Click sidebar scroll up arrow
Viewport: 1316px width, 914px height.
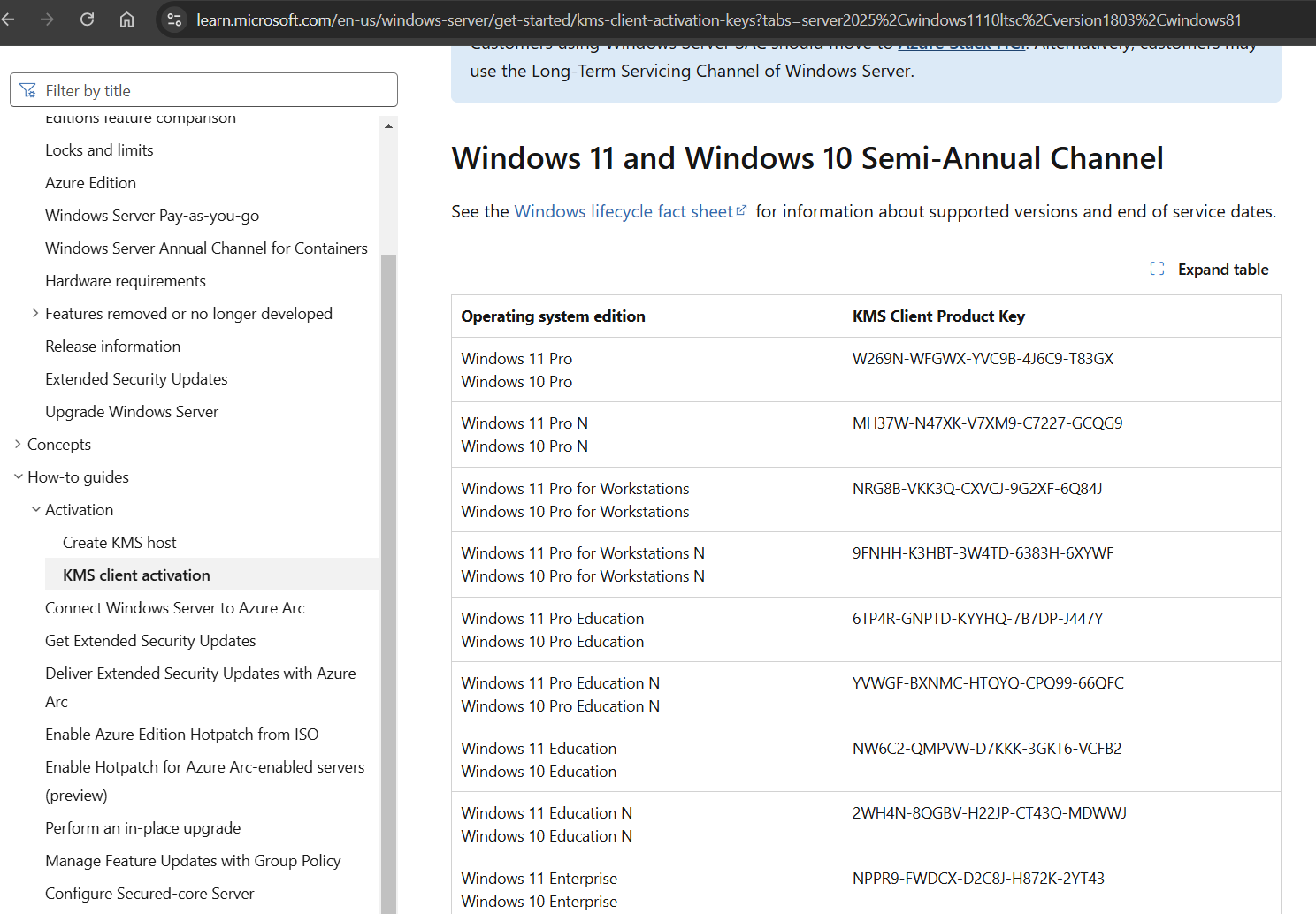click(388, 126)
